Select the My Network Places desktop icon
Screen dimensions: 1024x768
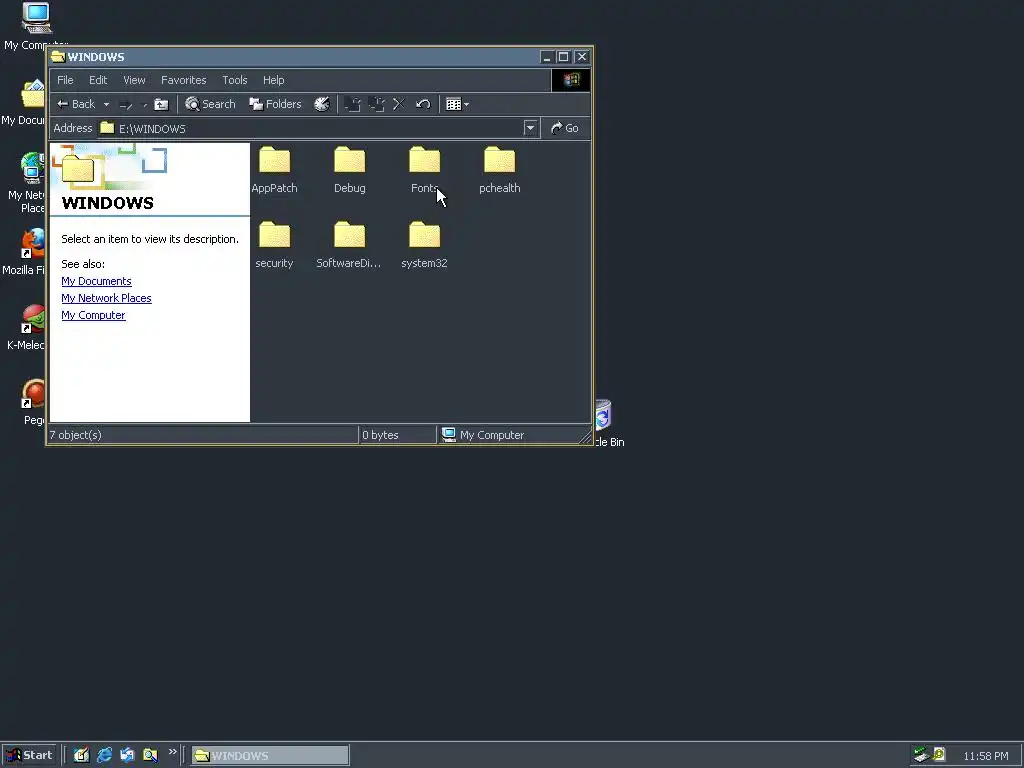[25, 182]
